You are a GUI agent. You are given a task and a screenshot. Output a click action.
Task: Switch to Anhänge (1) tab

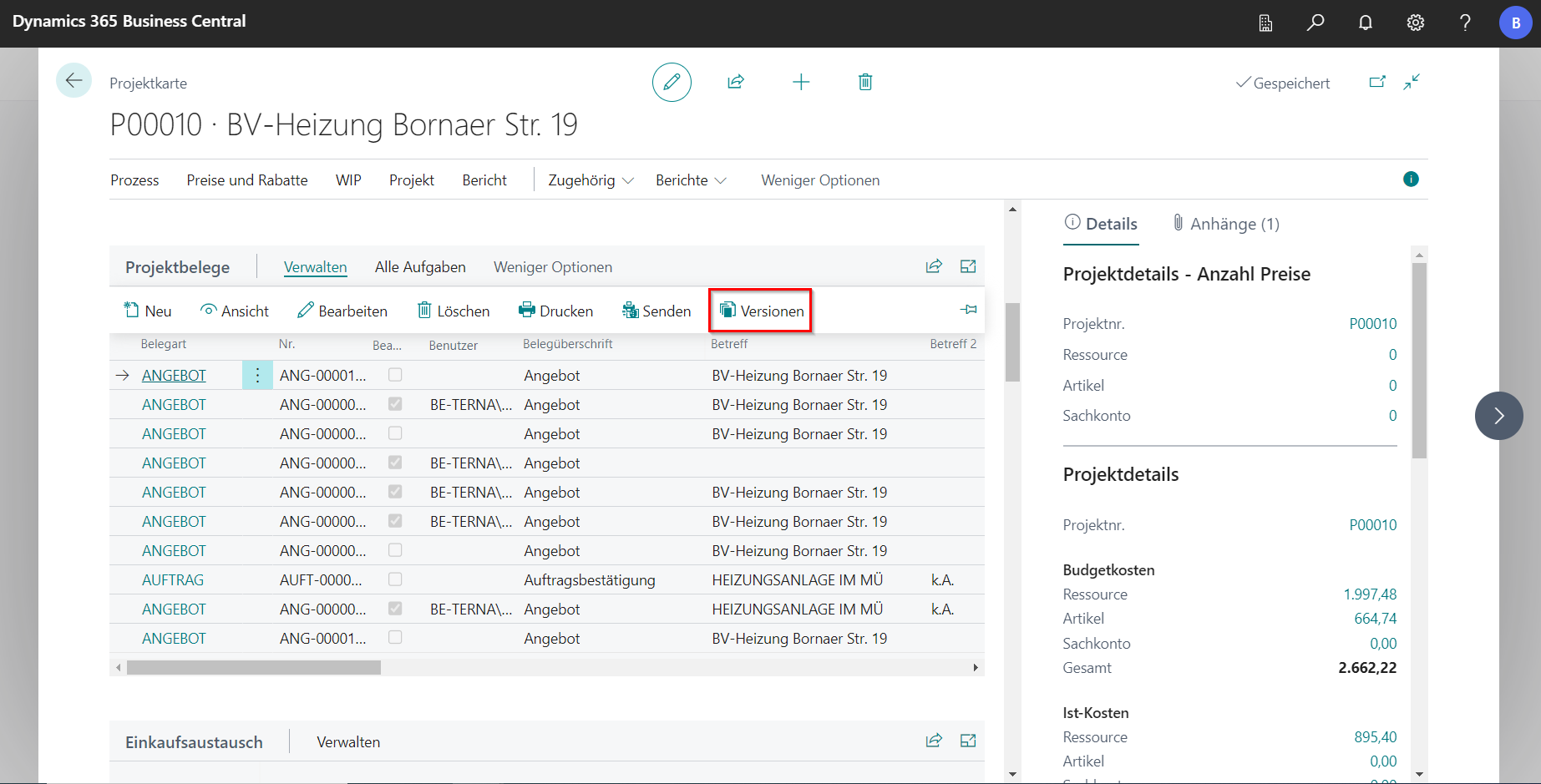tap(1225, 224)
